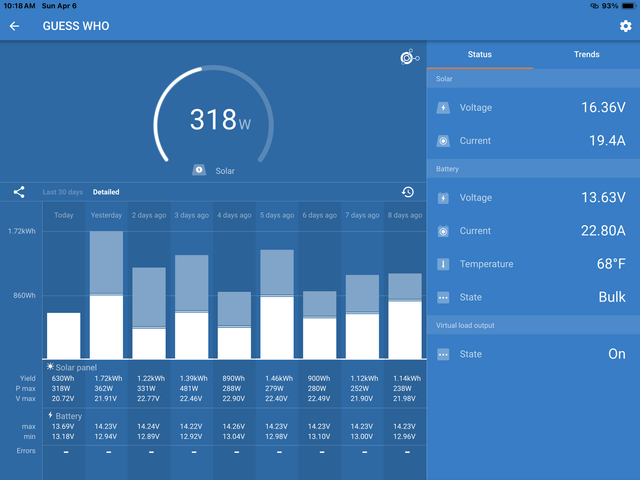Tap the 481W P max value
The image size is (640, 480).
[x=189, y=389]
